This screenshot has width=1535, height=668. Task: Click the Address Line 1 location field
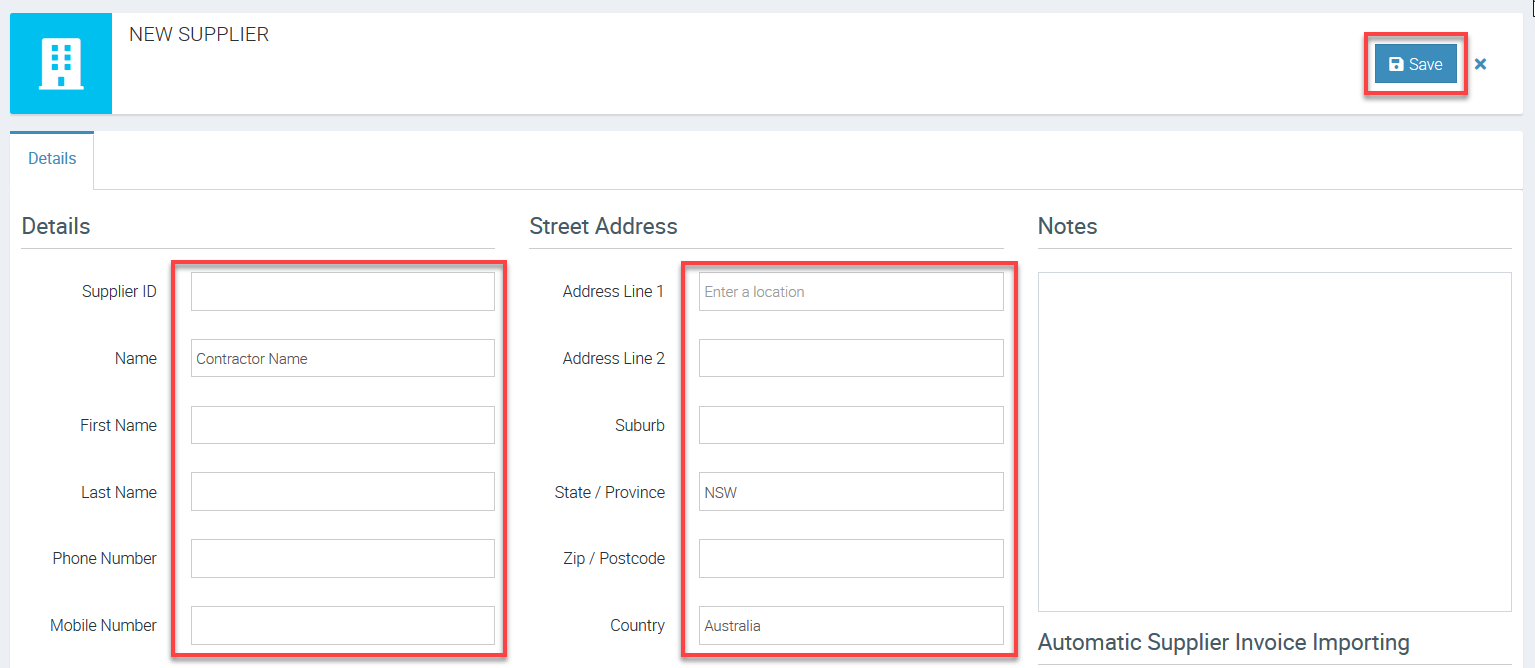pyautogui.click(x=850, y=292)
